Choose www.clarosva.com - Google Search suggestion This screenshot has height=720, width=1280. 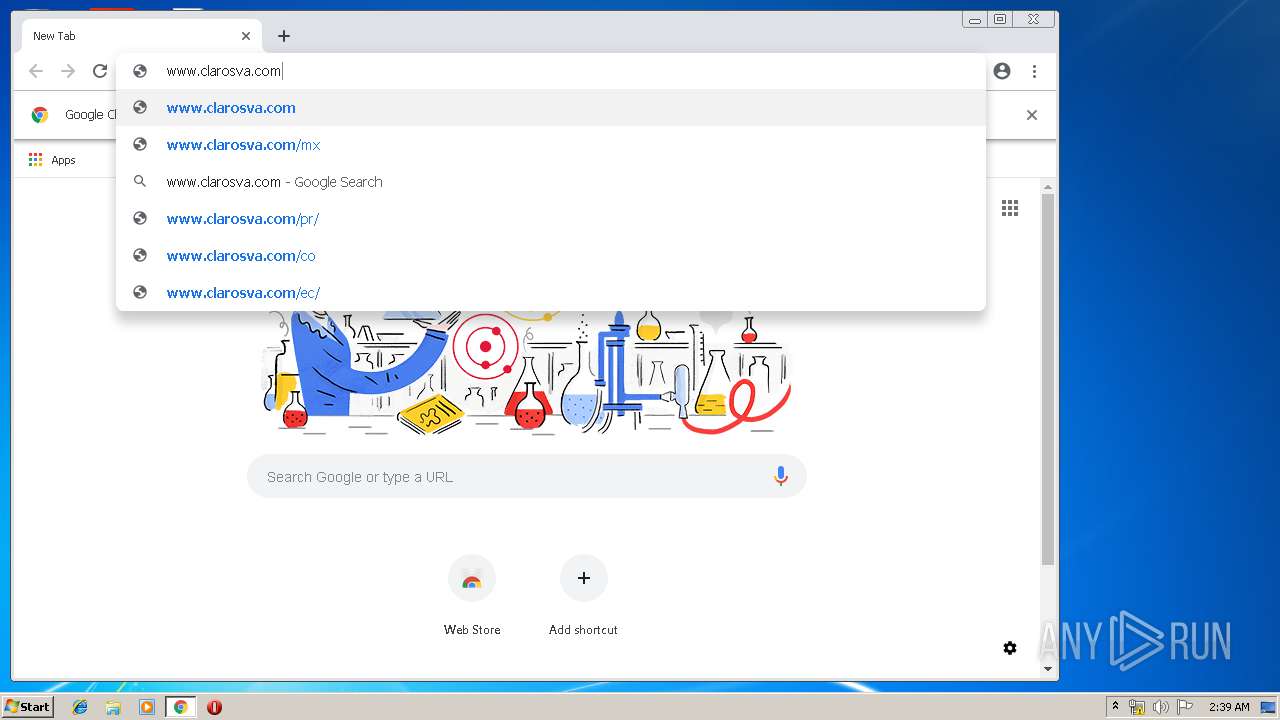click(x=550, y=182)
